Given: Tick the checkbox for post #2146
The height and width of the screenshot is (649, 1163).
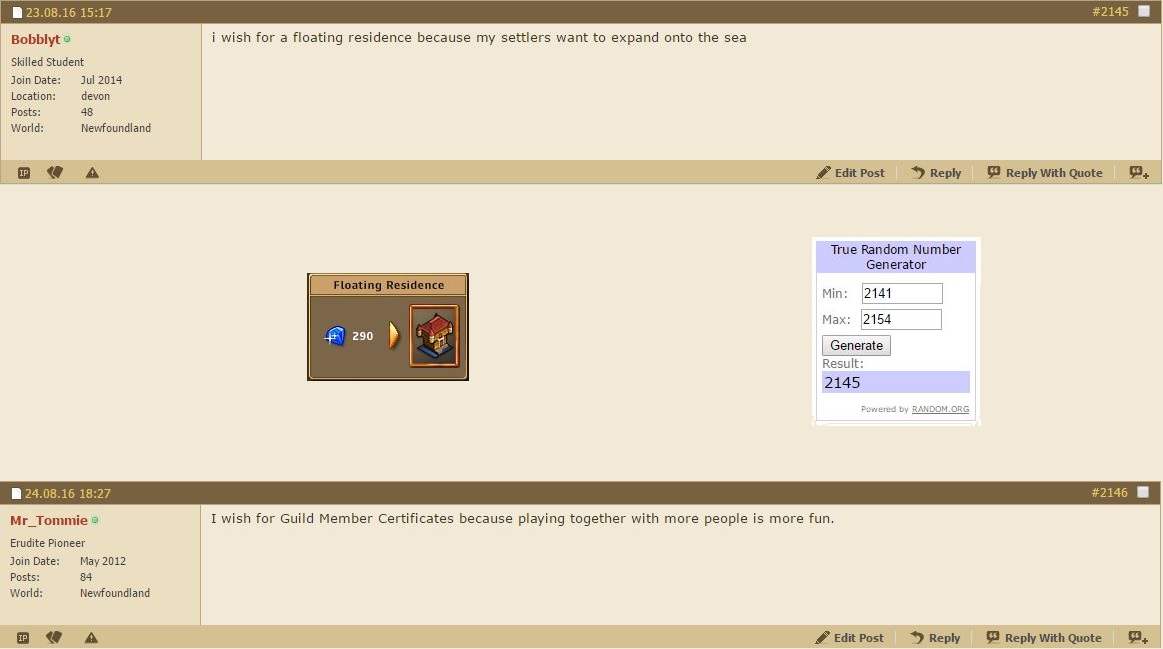Looking at the screenshot, I should (1143, 492).
